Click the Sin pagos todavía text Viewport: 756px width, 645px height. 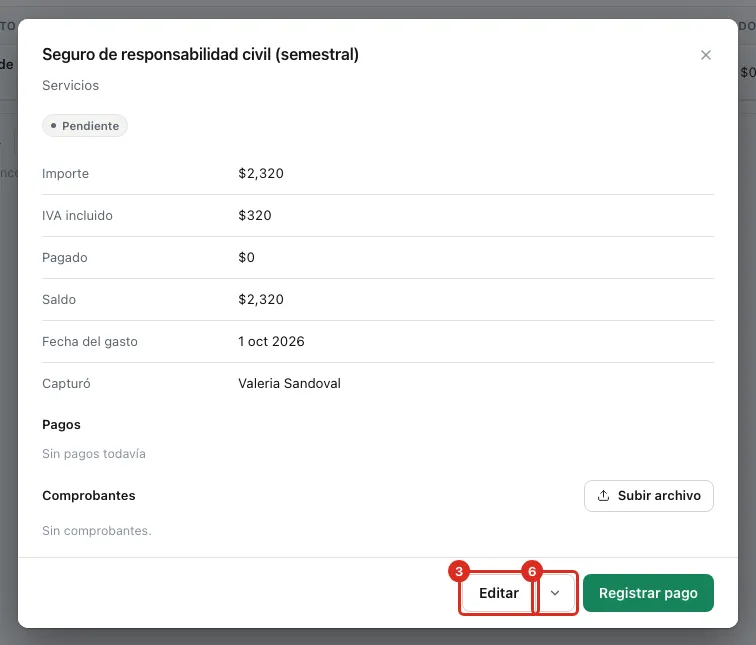[x=94, y=454]
